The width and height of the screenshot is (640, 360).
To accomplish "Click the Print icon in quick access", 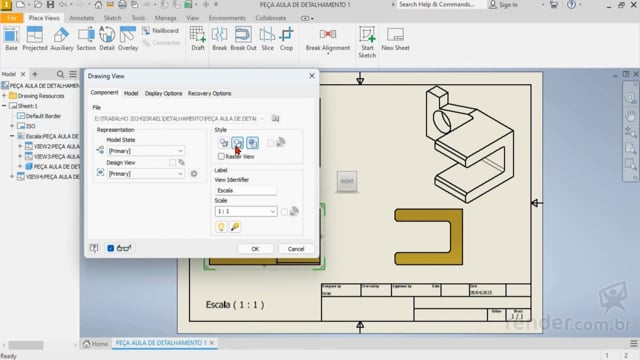I will (122, 5).
